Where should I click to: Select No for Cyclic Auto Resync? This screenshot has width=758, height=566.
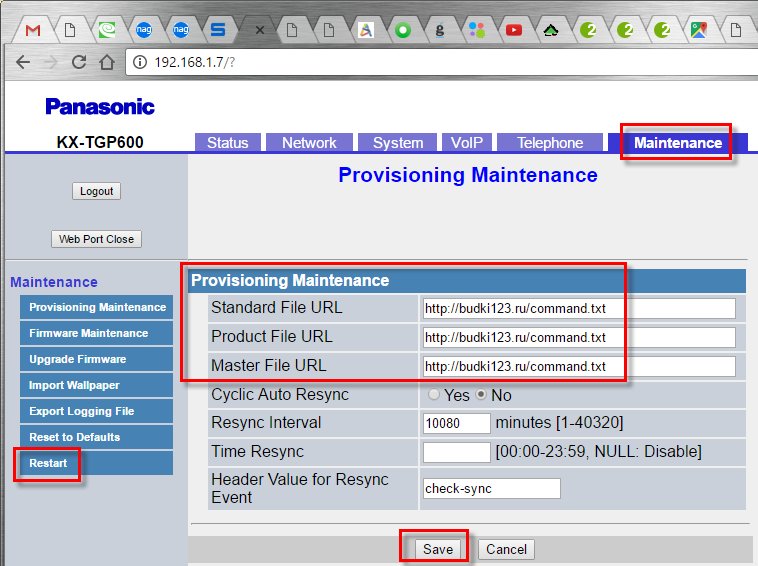tap(480, 395)
